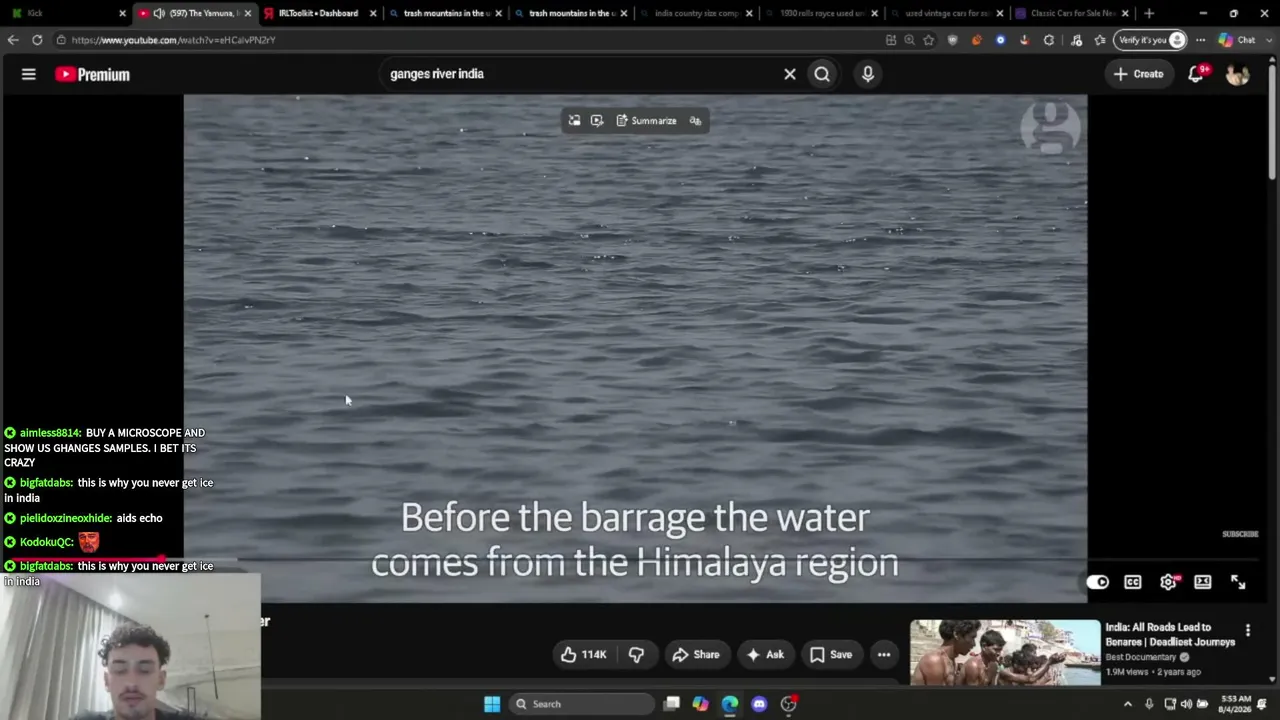
Task: Open the YouTube account avatar menu
Action: pos(1237,74)
